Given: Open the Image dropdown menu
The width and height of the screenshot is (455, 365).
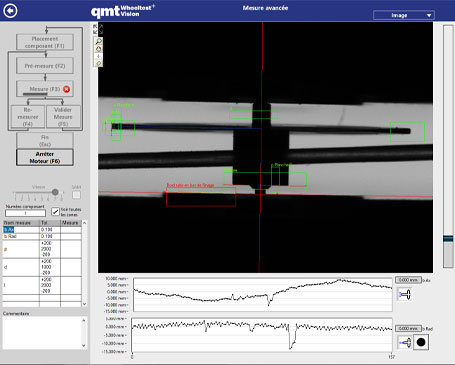Looking at the screenshot, I should (x=404, y=15).
